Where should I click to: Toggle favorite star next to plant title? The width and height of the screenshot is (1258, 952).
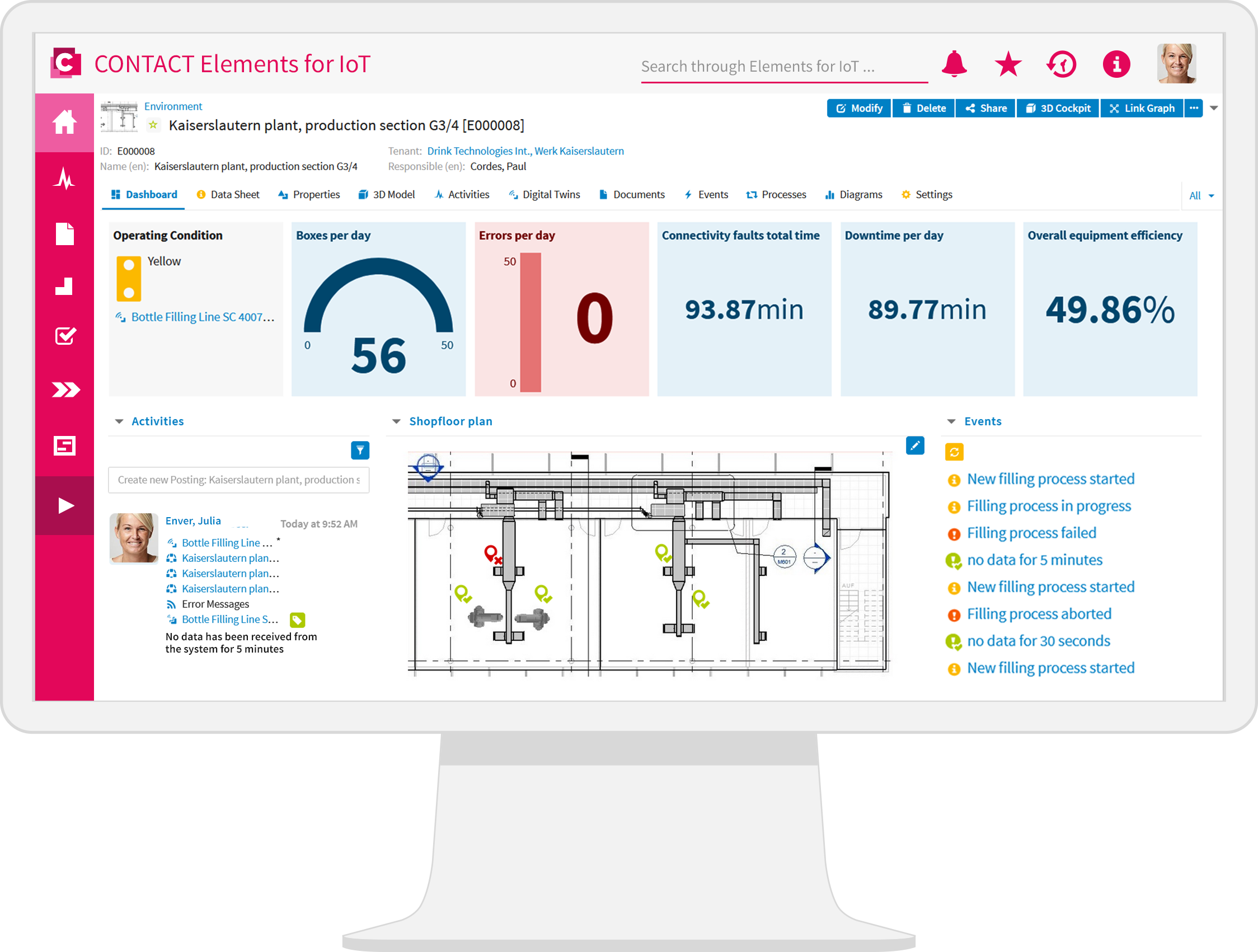pyautogui.click(x=153, y=125)
